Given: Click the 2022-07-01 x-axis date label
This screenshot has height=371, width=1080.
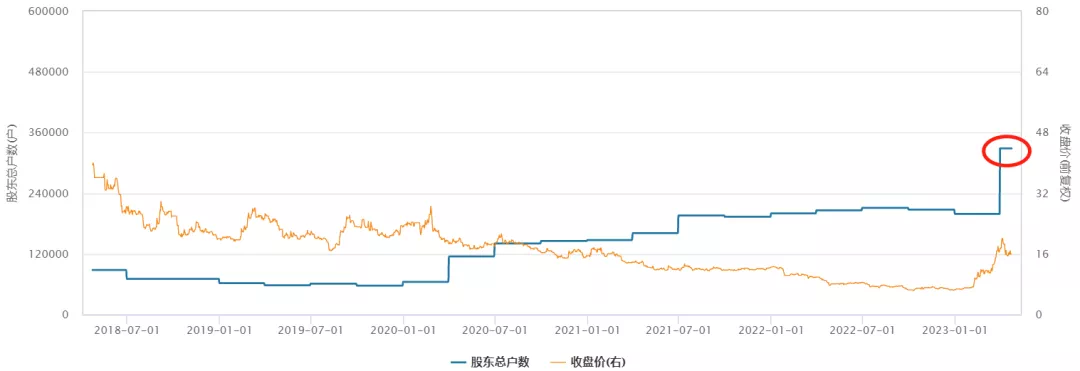Looking at the screenshot, I should point(862,330).
